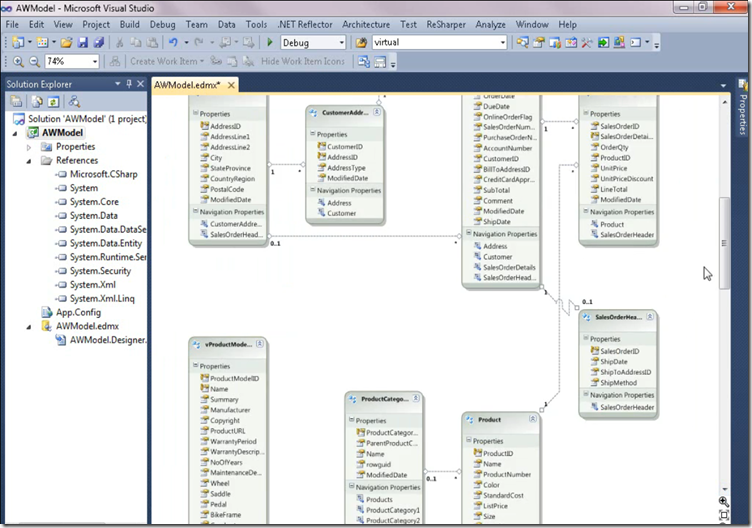Collapse the vProductMode entity shape
This screenshot has height=528, width=752.
coord(259,343)
